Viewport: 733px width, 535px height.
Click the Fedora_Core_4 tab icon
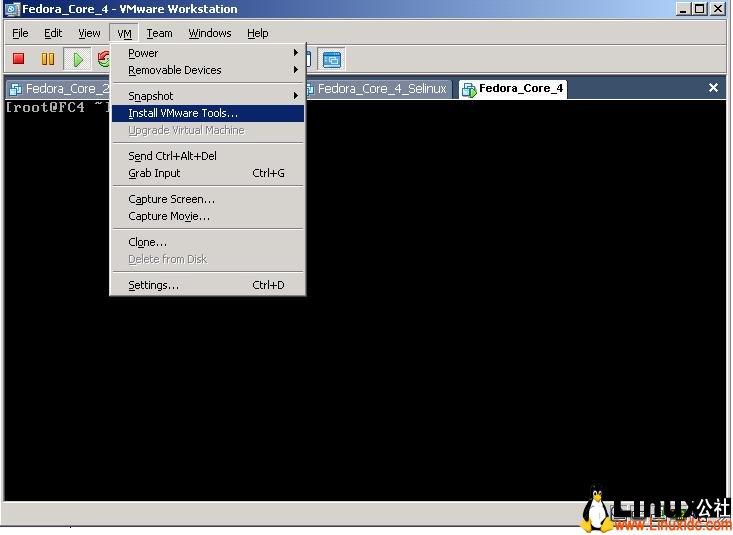469,89
